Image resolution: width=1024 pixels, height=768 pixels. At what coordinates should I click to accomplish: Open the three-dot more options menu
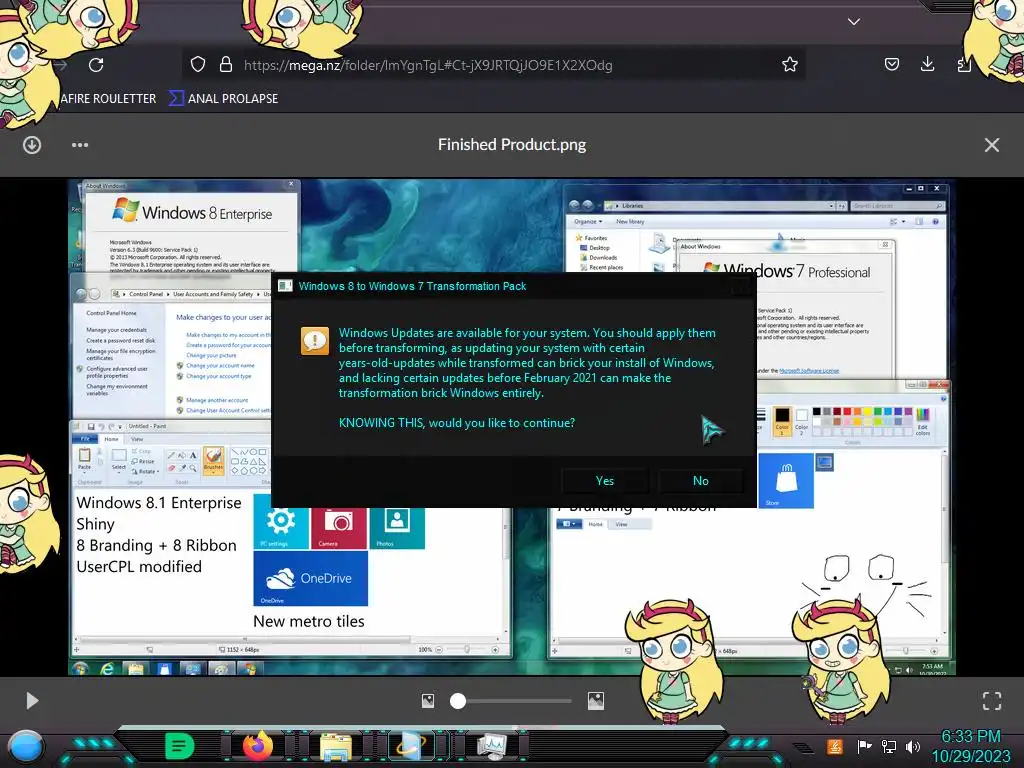80,145
